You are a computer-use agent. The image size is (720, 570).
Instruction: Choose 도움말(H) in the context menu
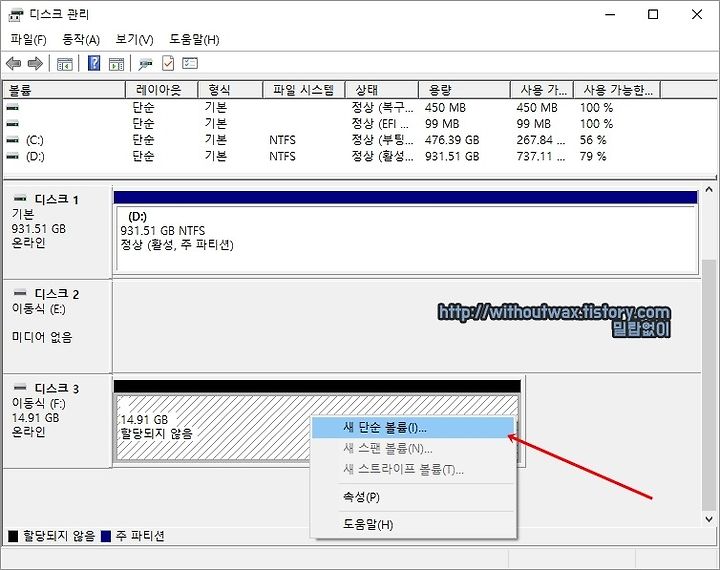[413, 525]
